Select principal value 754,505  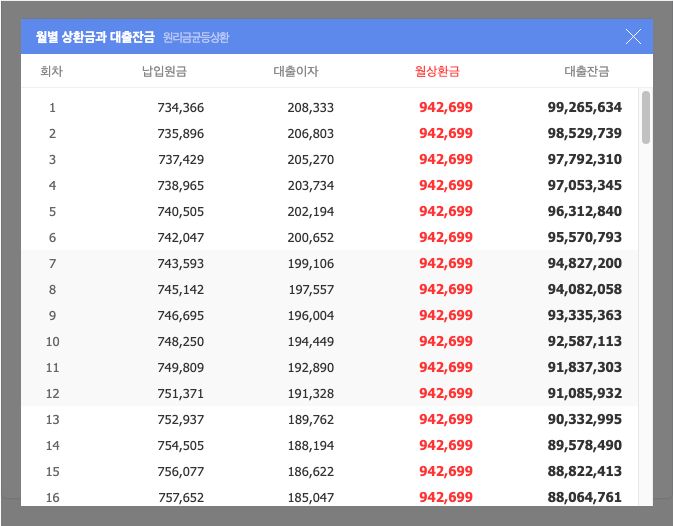pos(181,445)
